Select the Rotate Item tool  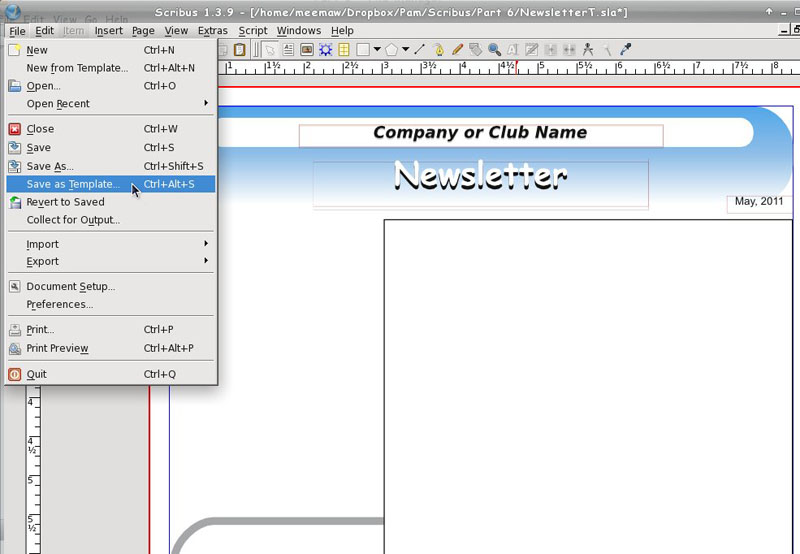476,50
